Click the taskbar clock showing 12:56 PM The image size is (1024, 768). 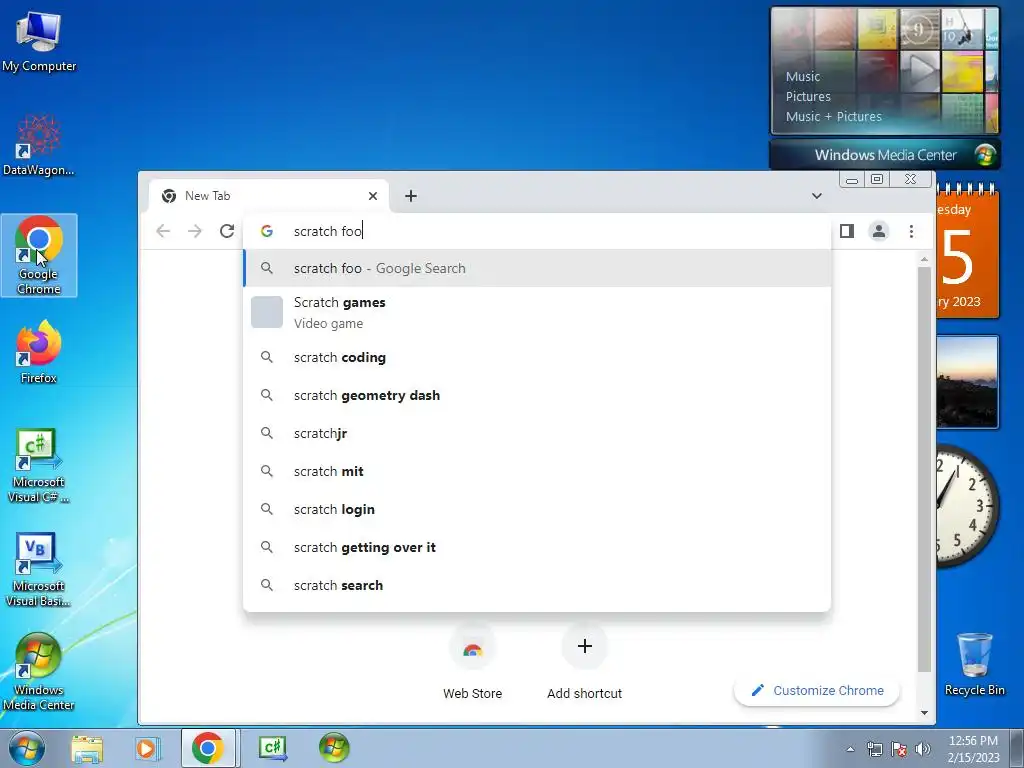[x=973, y=749]
